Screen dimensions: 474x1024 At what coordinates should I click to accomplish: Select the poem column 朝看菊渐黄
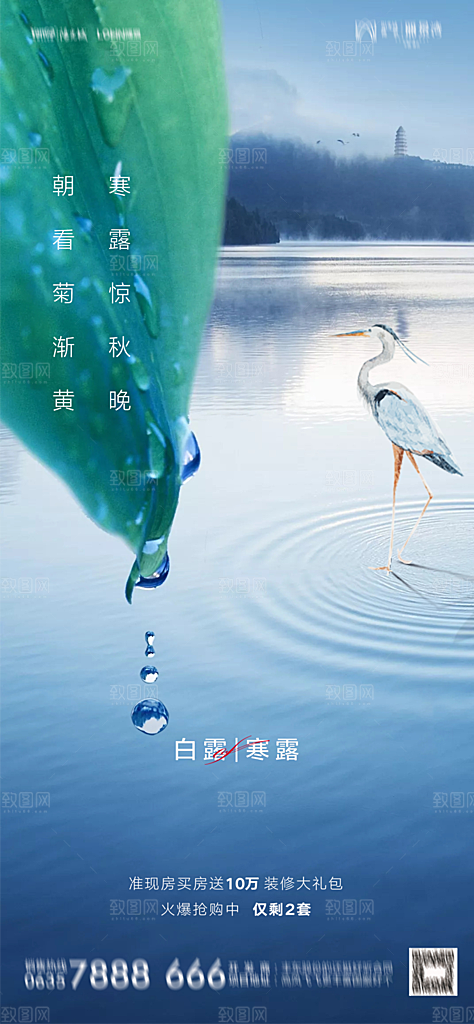tap(63, 293)
